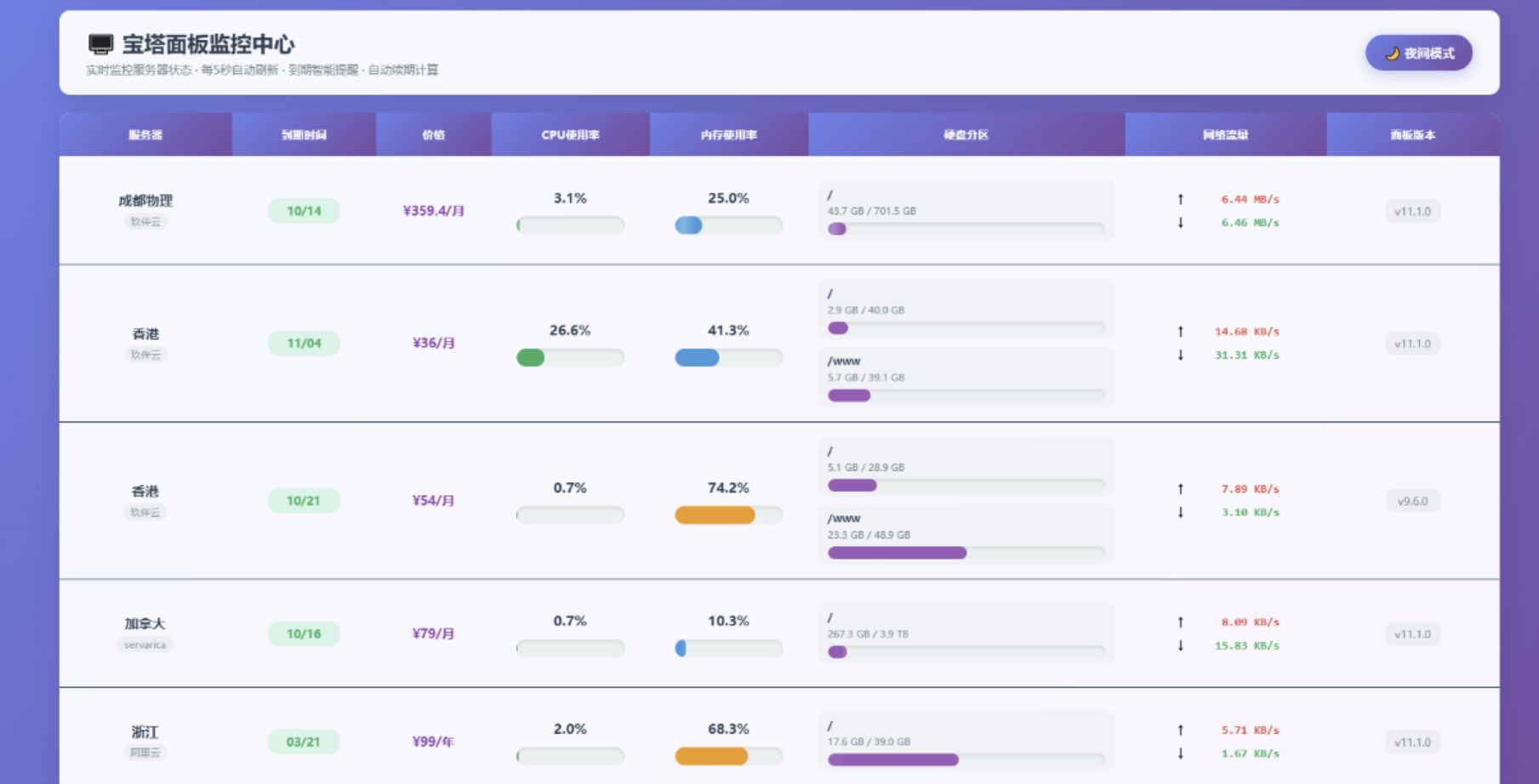Click the 网络流量 column header

point(1225,134)
